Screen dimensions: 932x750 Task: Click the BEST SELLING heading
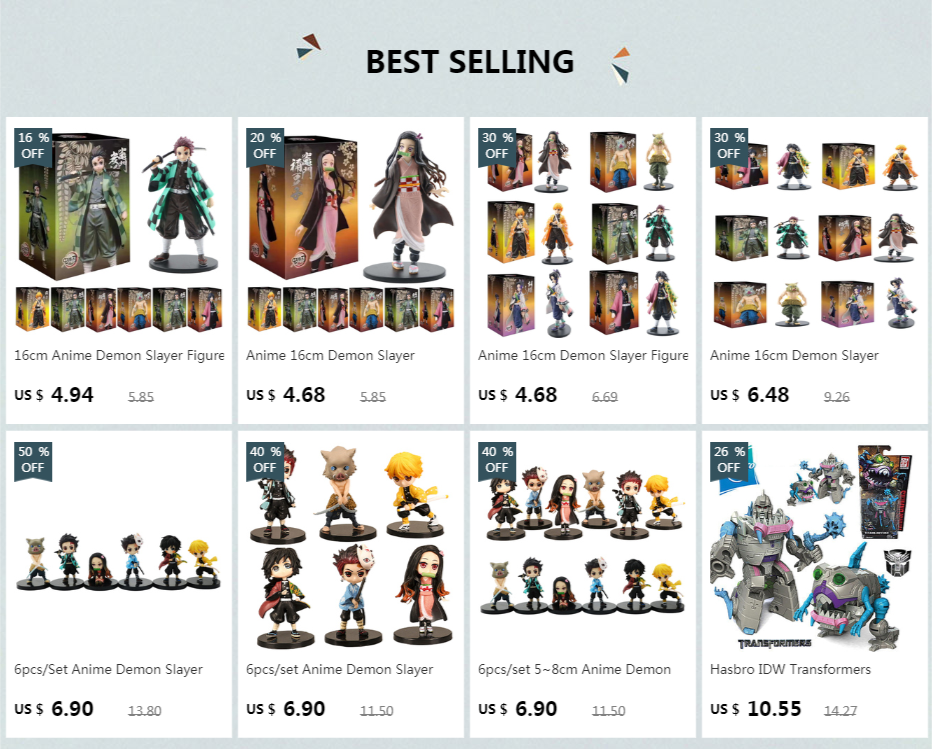(x=470, y=62)
